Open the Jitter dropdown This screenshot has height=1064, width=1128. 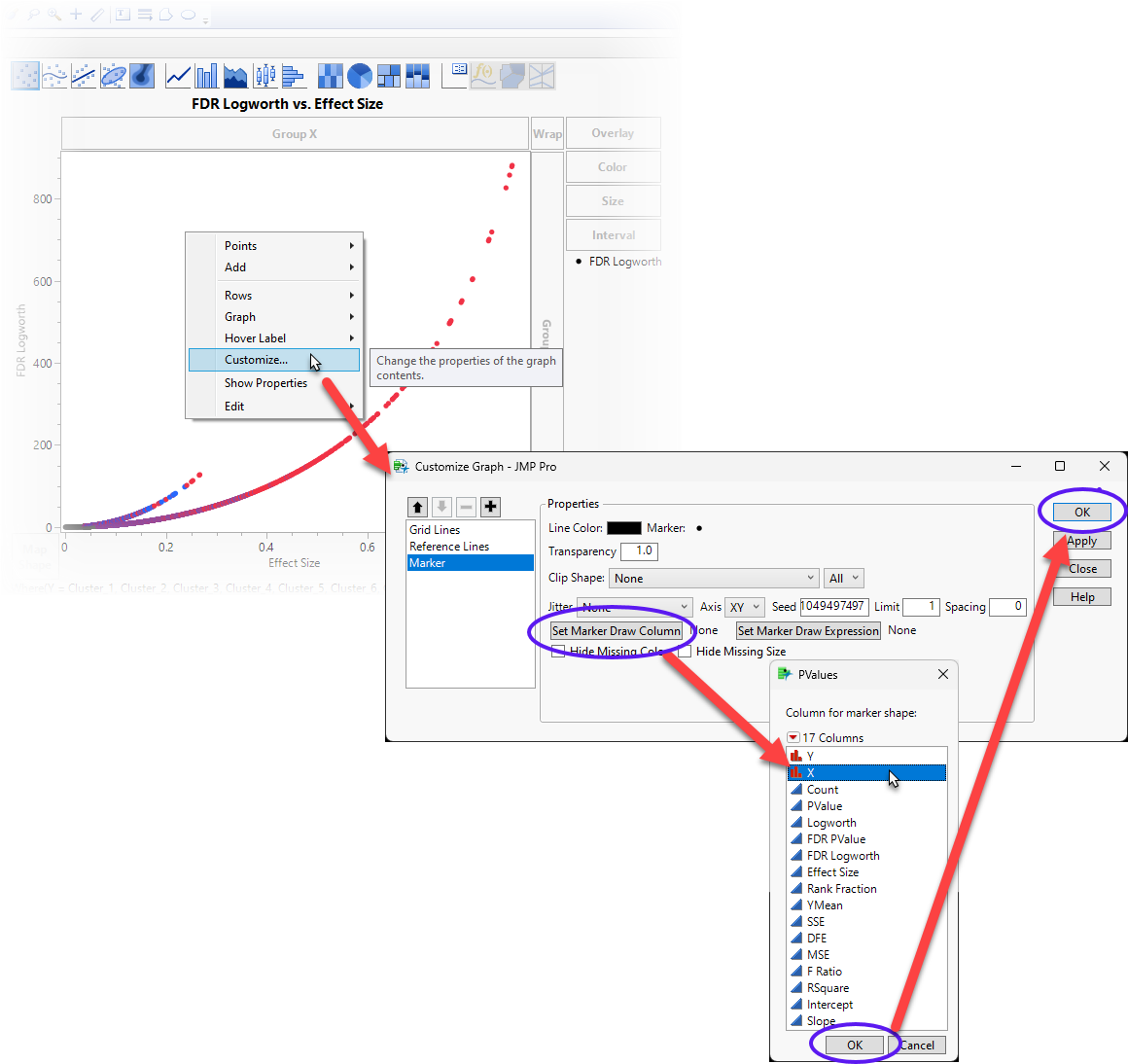[634, 607]
